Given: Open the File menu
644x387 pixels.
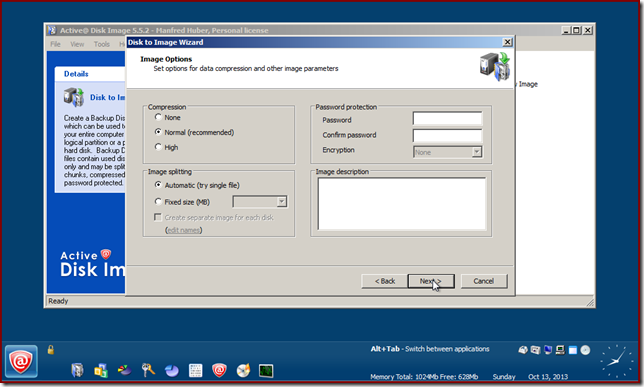Looking at the screenshot, I should click(55, 44).
